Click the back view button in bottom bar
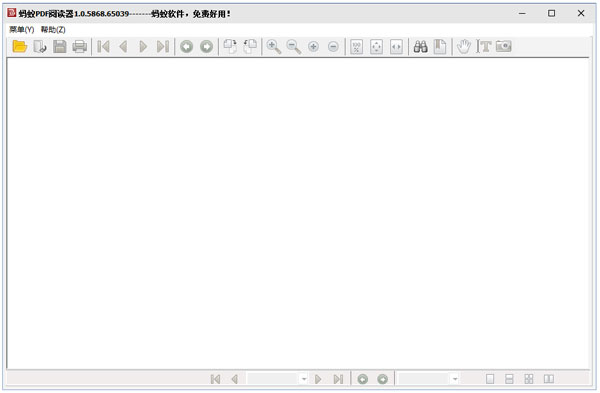 tap(363, 379)
